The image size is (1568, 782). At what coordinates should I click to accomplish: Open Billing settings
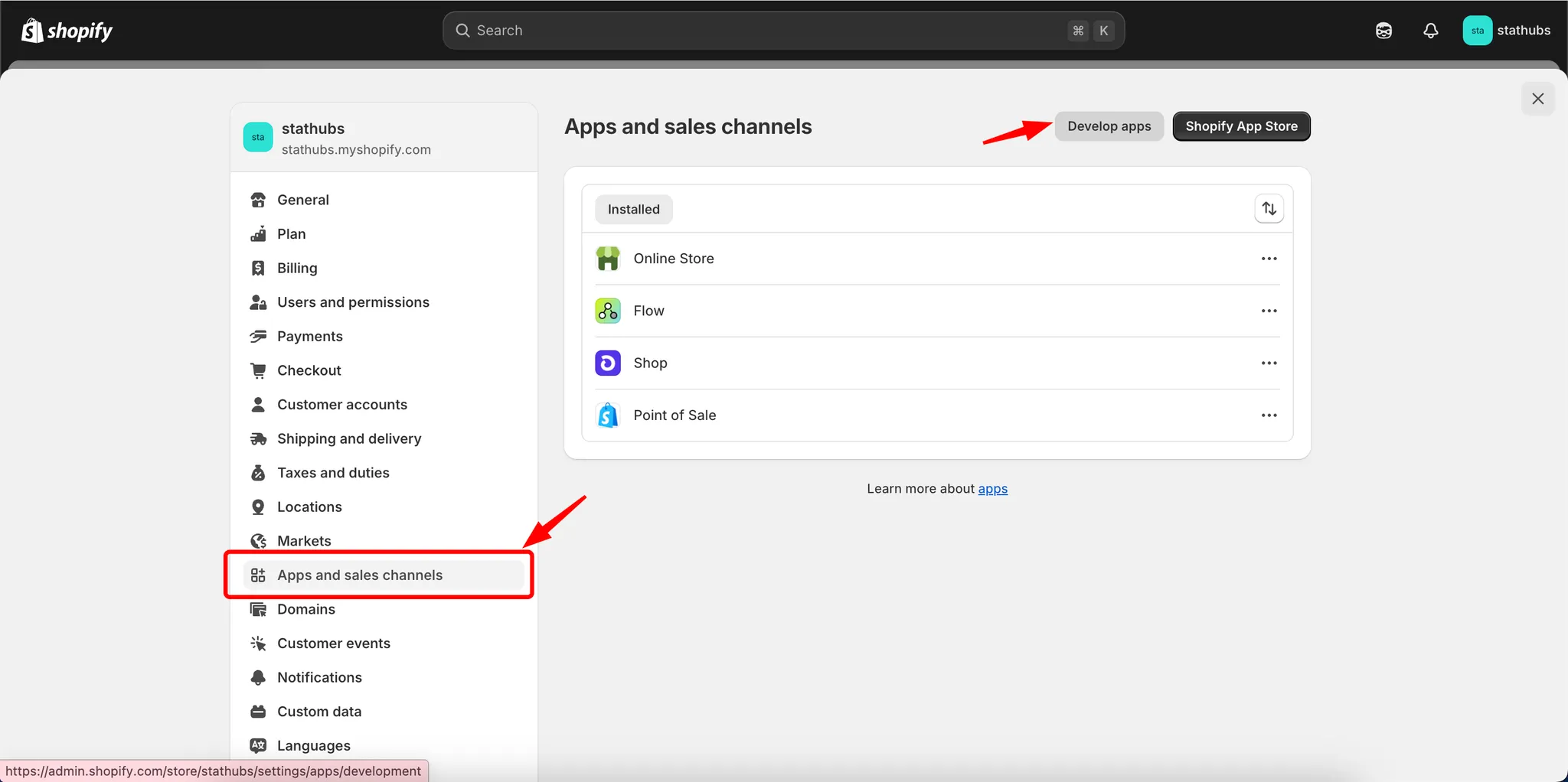point(384,268)
